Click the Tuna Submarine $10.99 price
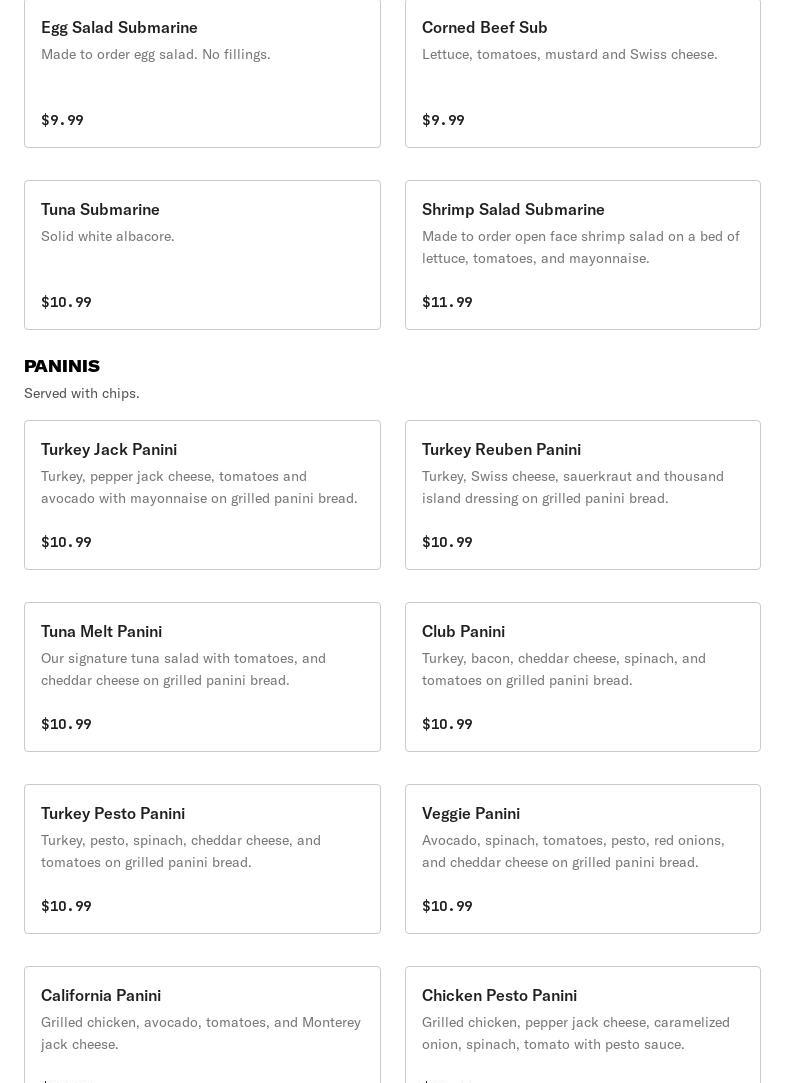785x1083 pixels. 66,302
